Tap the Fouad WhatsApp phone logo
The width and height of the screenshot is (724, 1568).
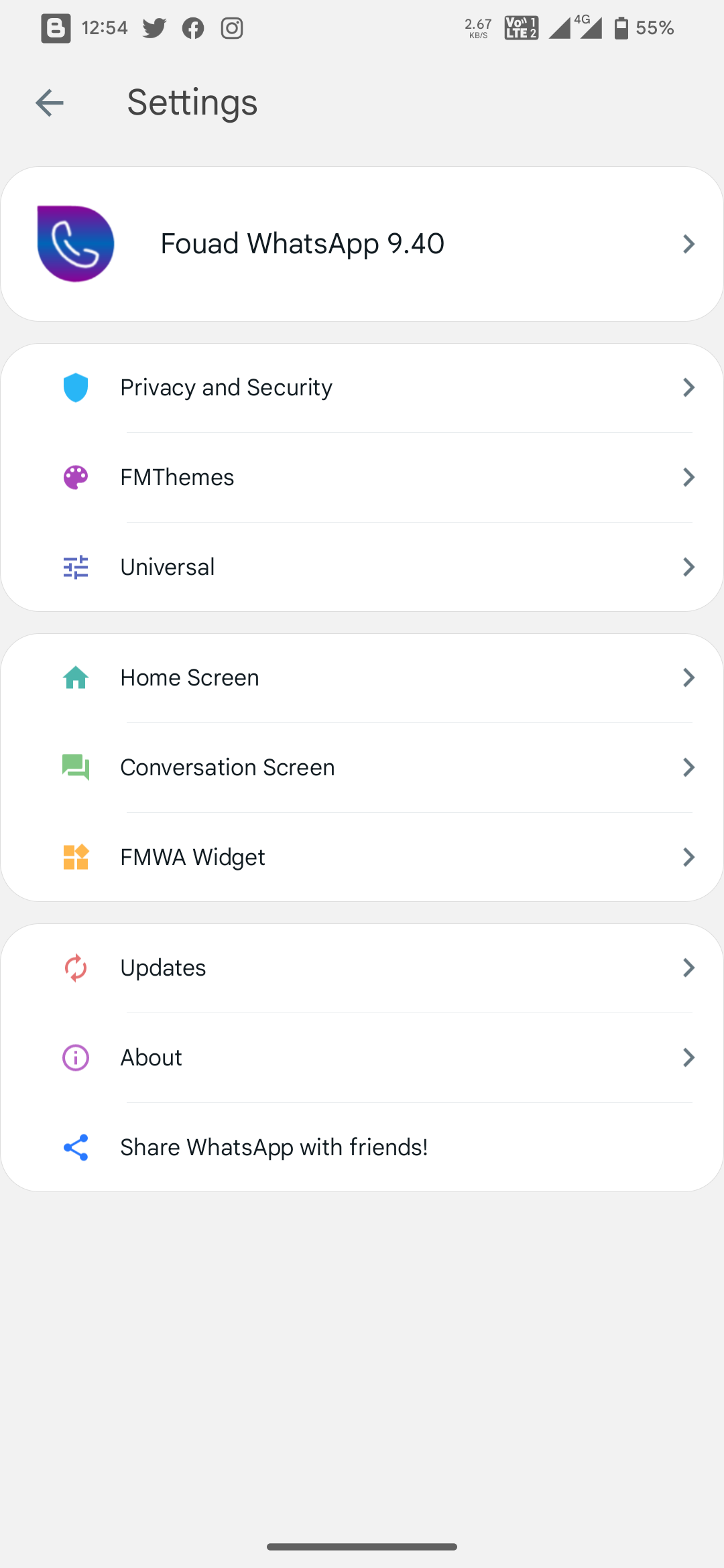pyautogui.click(x=76, y=244)
